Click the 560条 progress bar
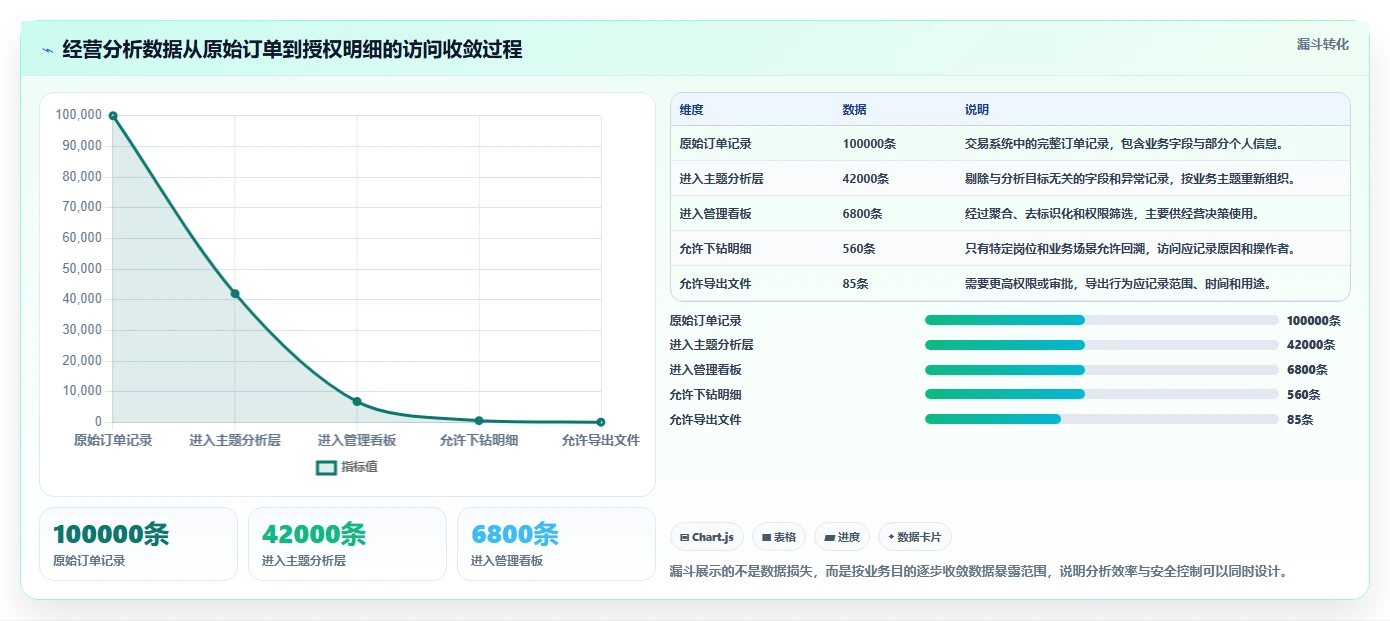Viewport: 1390px width, 621px height. pyautogui.click(x=1102, y=395)
